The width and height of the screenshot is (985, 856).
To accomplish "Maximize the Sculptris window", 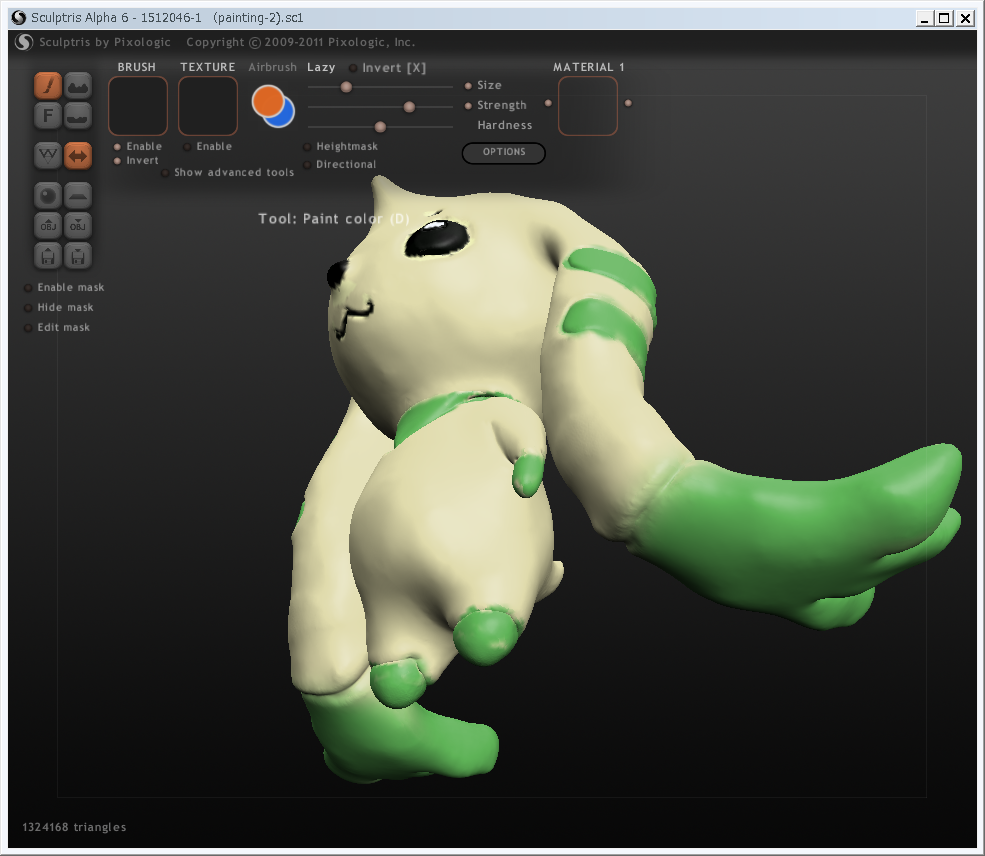I will 944,18.
